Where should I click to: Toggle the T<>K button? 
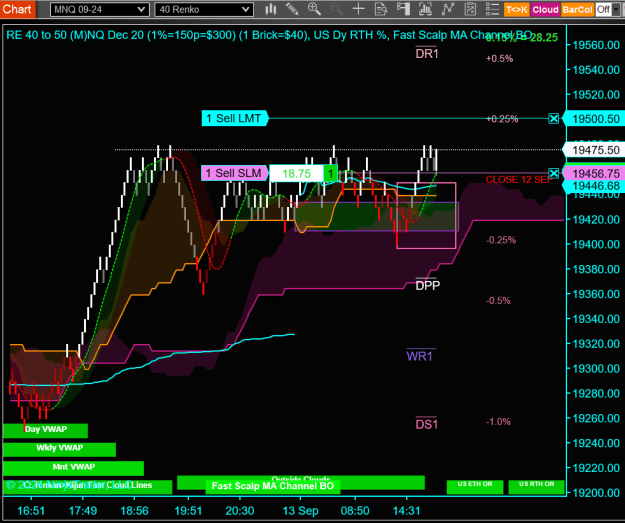click(x=517, y=10)
